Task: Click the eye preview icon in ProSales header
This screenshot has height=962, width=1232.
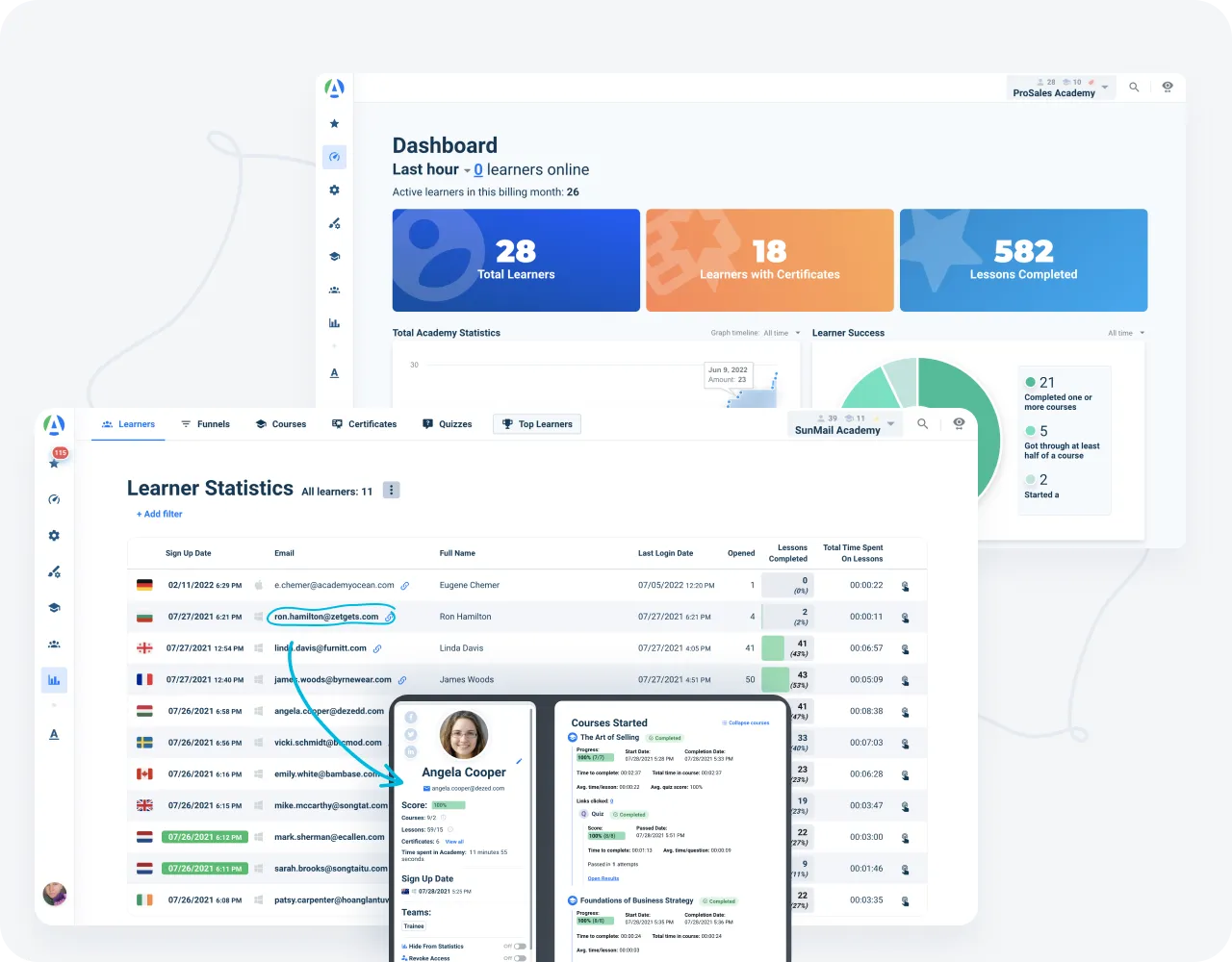Action: (x=1168, y=87)
